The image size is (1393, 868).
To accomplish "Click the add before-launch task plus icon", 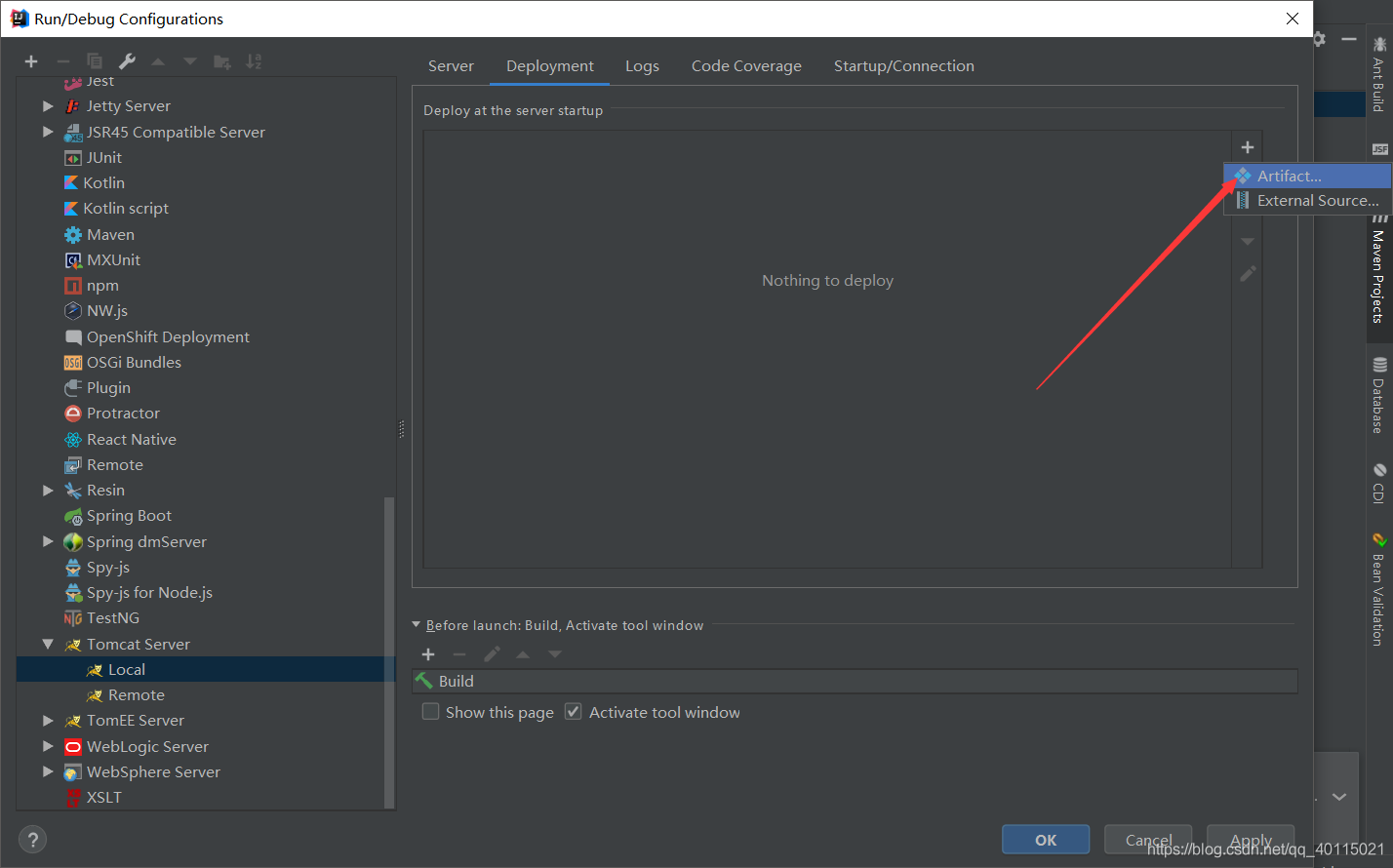I will pos(428,654).
